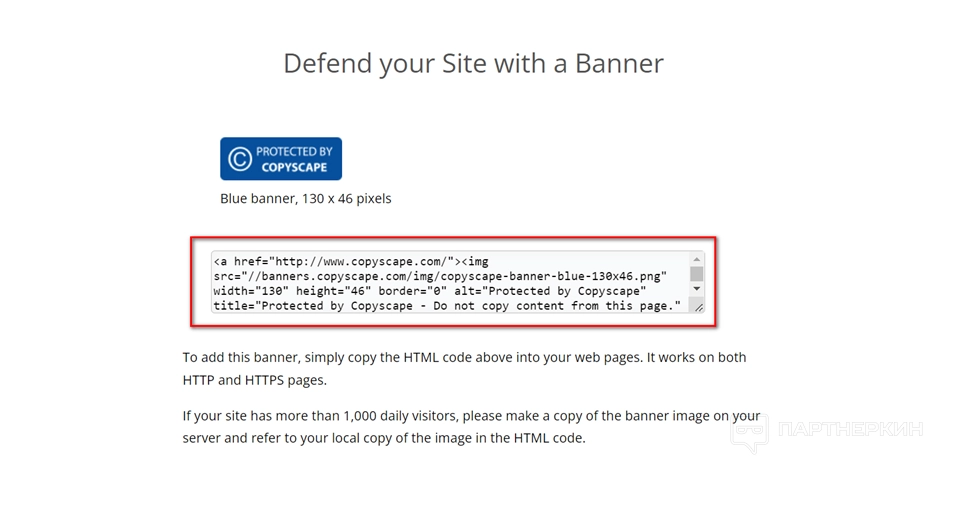This screenshot has height=506, width=974.
Task: Click the text 'If your site has more than 1,000'
Action: point(280,416)
